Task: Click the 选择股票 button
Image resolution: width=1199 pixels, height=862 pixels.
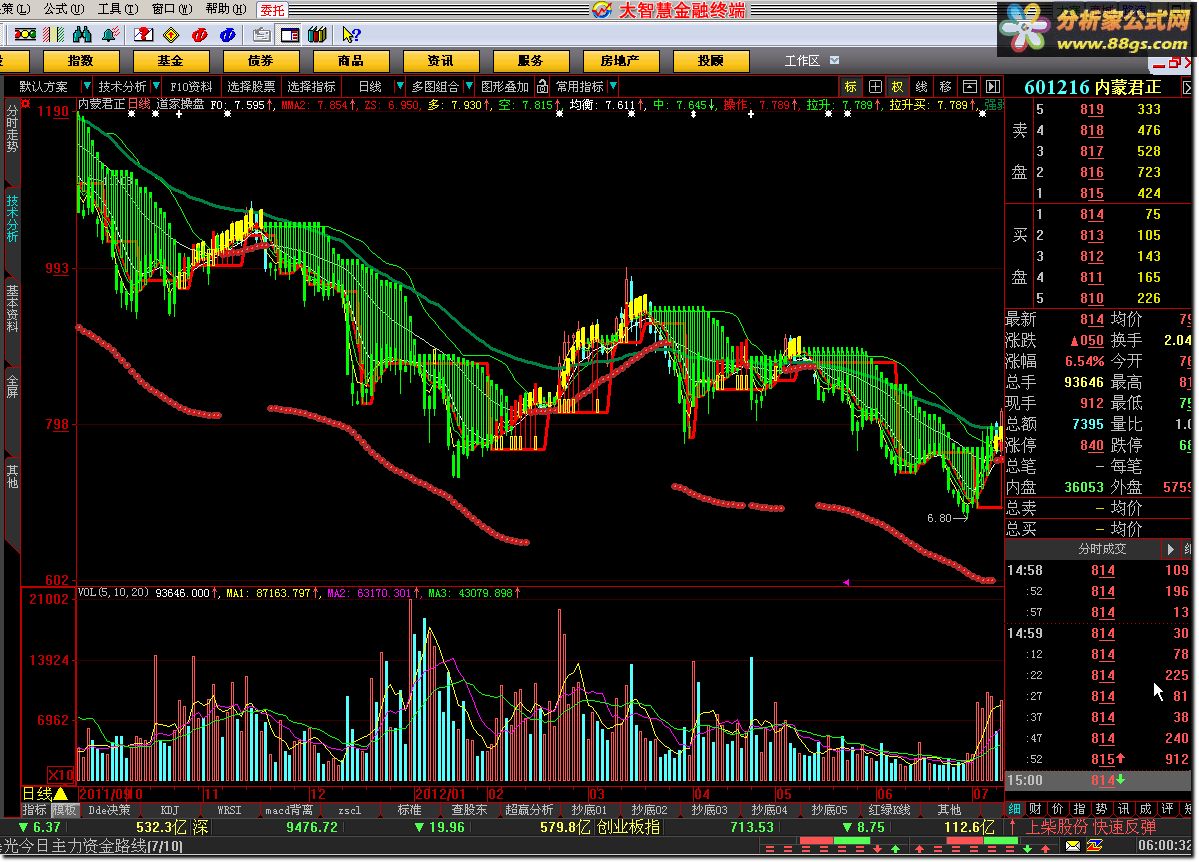Action: coord(252,86)
